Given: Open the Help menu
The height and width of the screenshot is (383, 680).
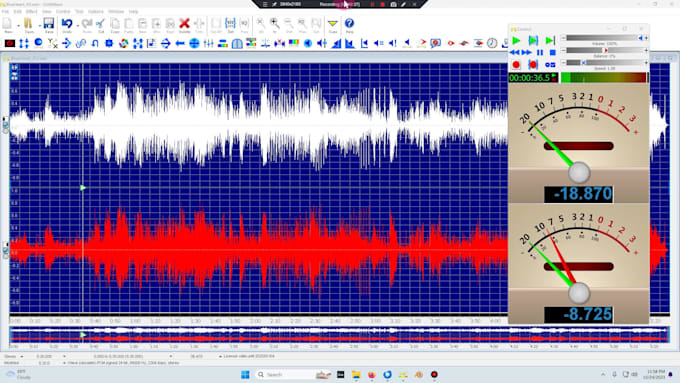Looking at the screenshot, I should coord(134,11).
